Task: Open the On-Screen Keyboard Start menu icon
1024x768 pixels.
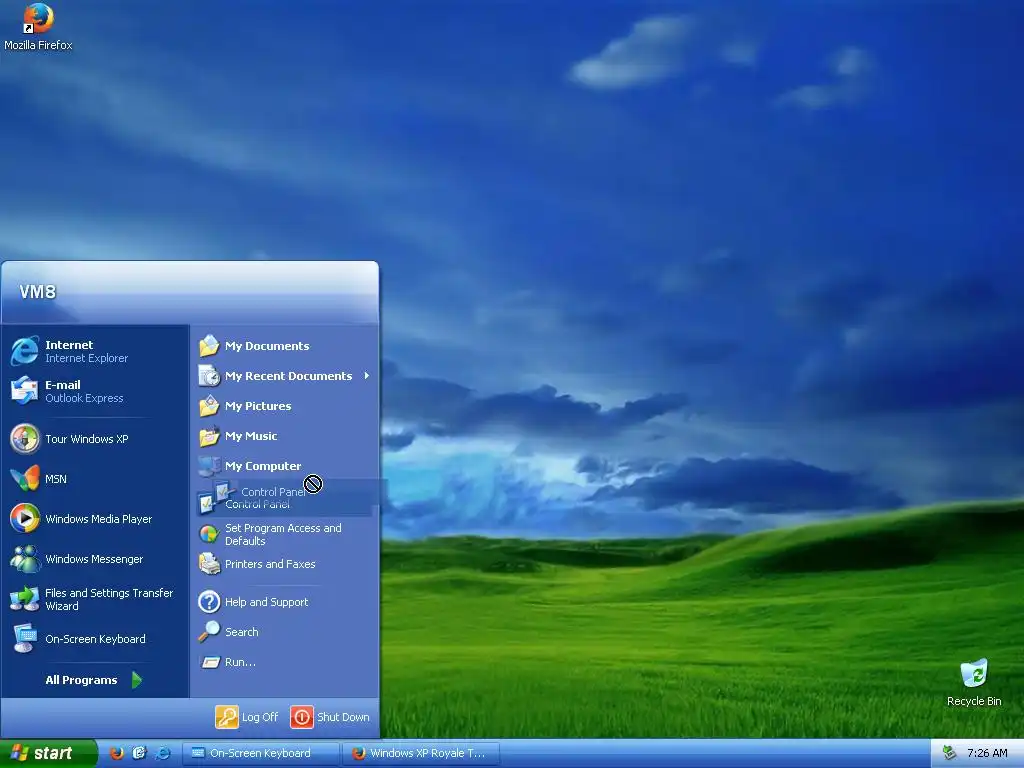Action: pyautogui.click(x=25, y=639)
